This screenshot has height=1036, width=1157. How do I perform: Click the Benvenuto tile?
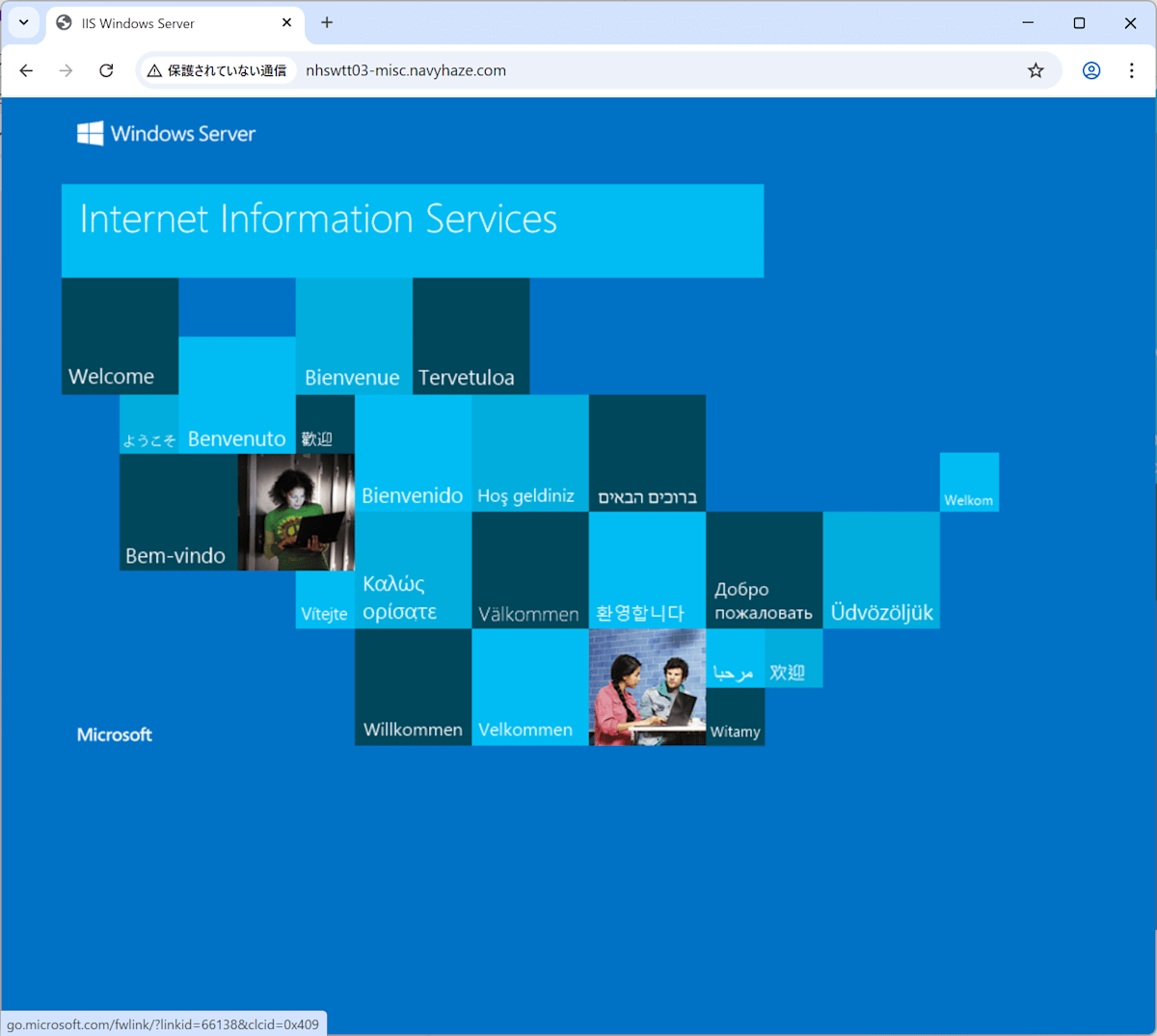click(237, 394)
